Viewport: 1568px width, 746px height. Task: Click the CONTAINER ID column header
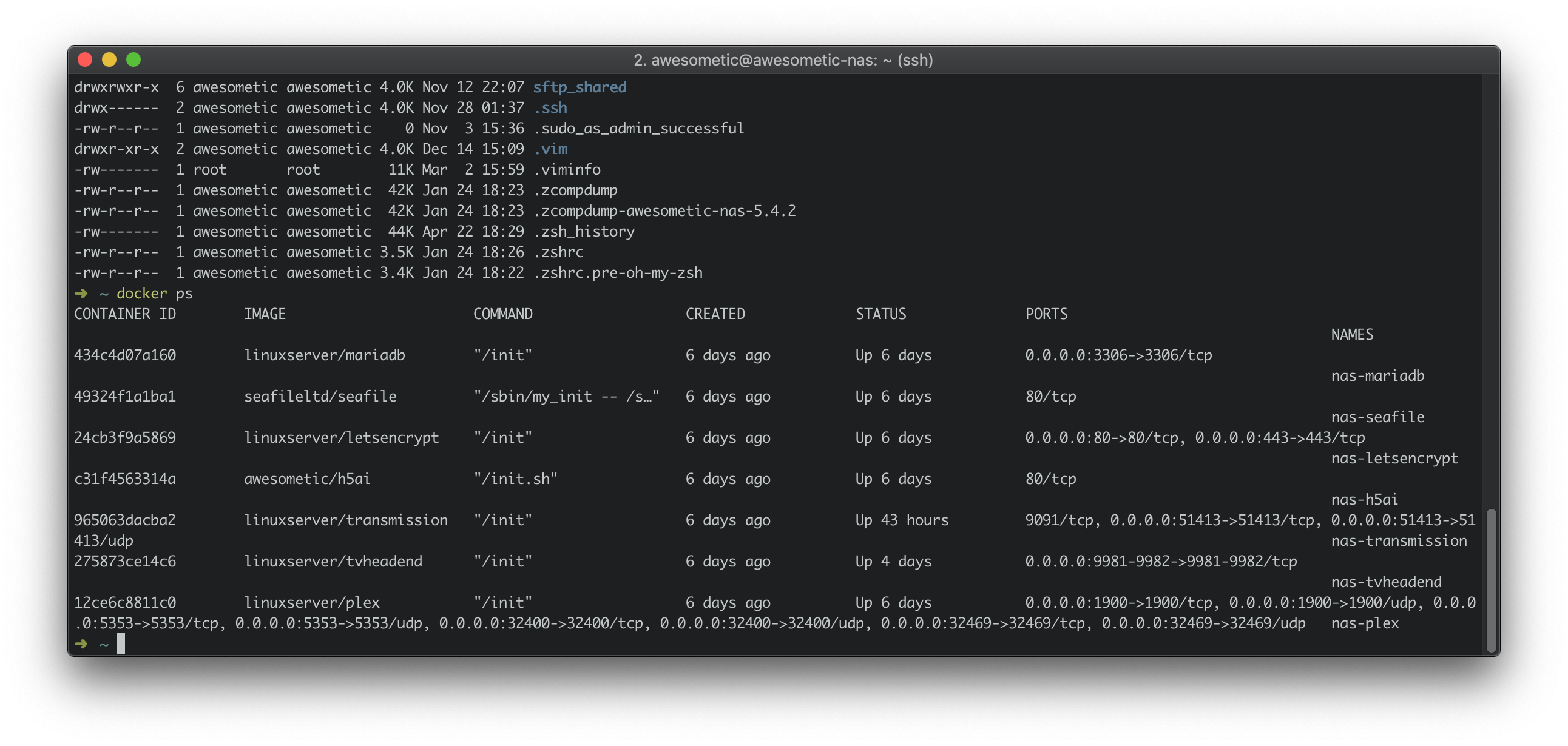point(125,314)
